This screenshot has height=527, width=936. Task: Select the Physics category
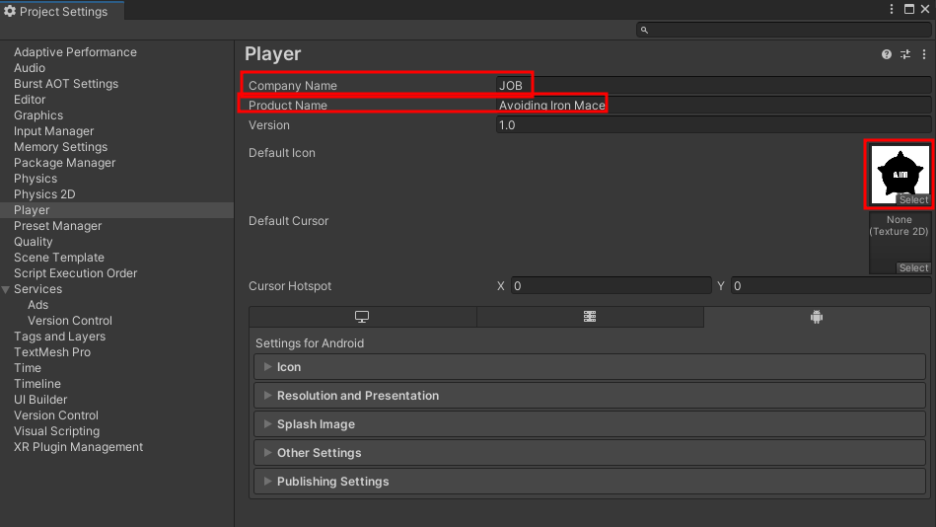pos(35,178)
